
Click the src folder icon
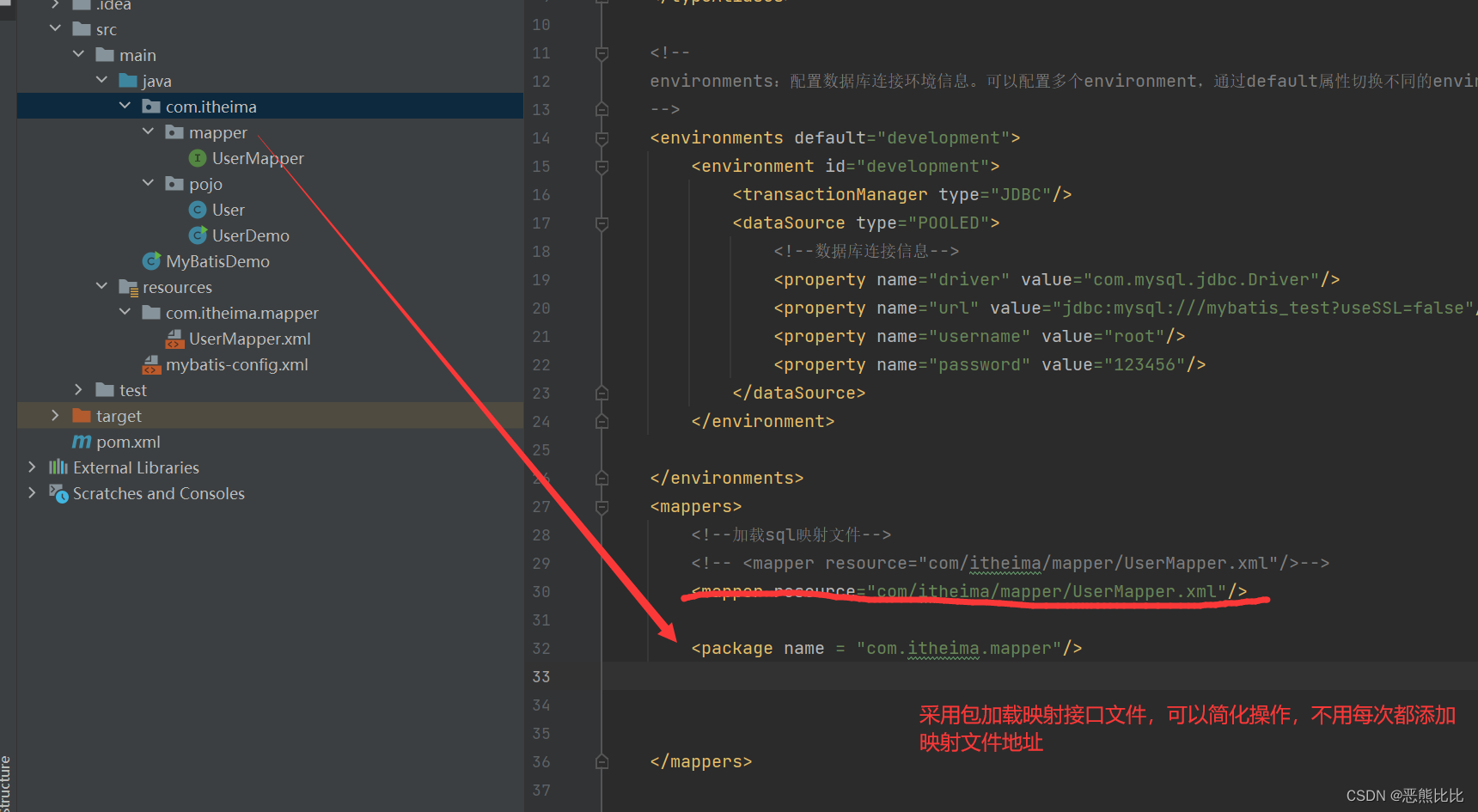(82, 29)
